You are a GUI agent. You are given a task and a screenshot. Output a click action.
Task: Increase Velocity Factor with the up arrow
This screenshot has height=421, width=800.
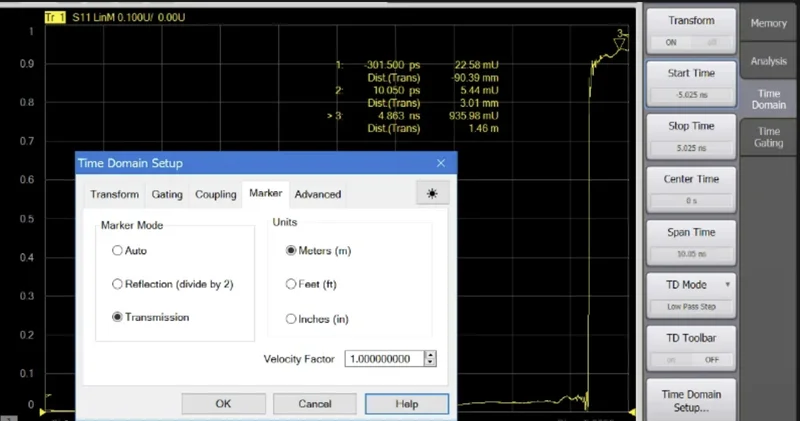(x=430, y=354)
